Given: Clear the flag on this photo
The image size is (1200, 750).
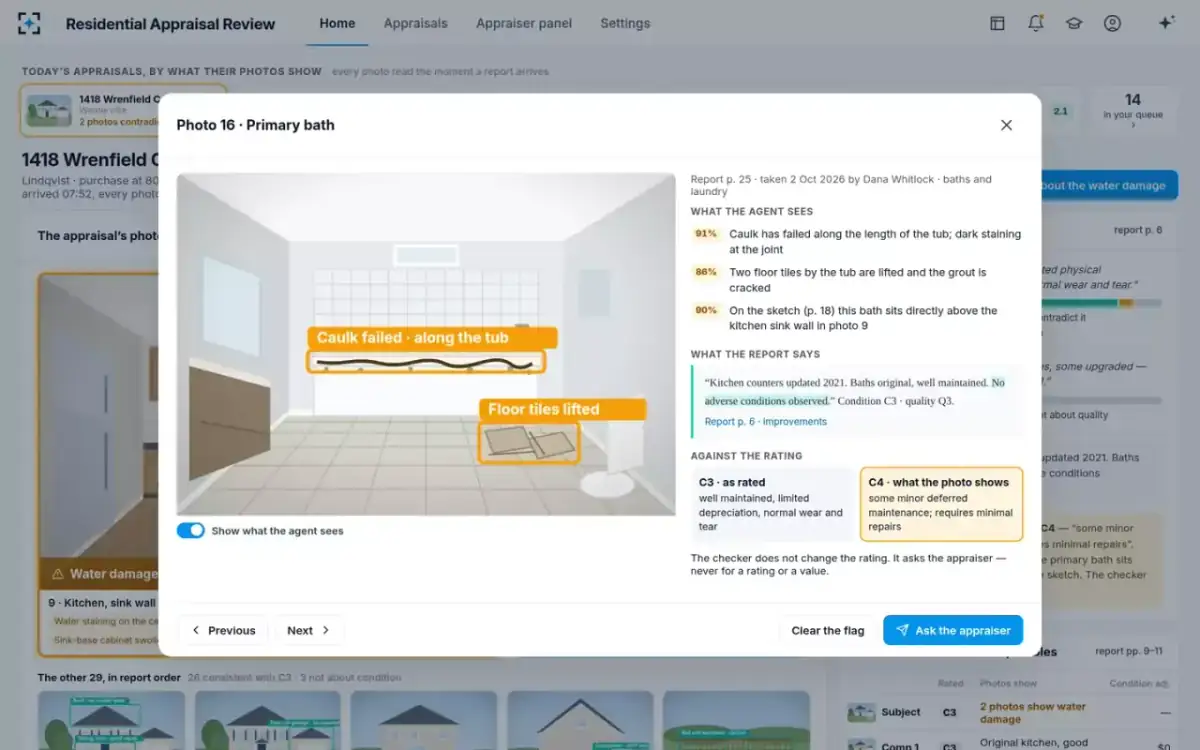Looking at the screenshot, I should (x=827, y=630).
